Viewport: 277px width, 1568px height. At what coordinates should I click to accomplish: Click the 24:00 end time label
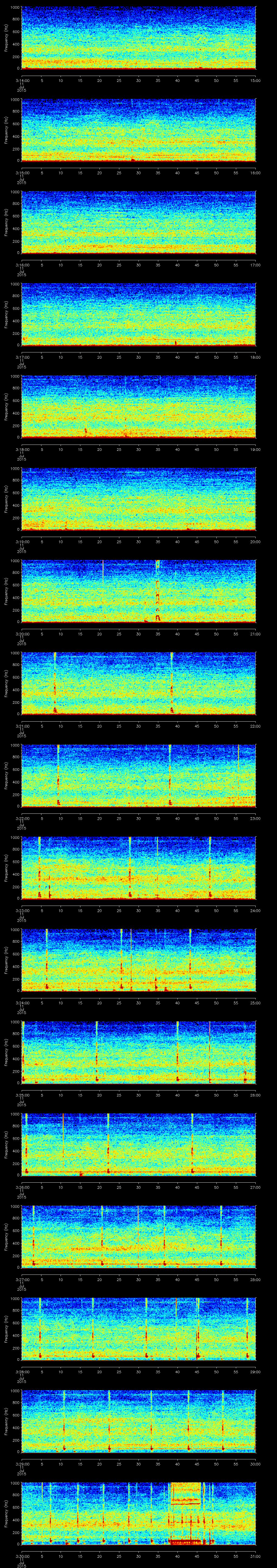tap(255, 910)
